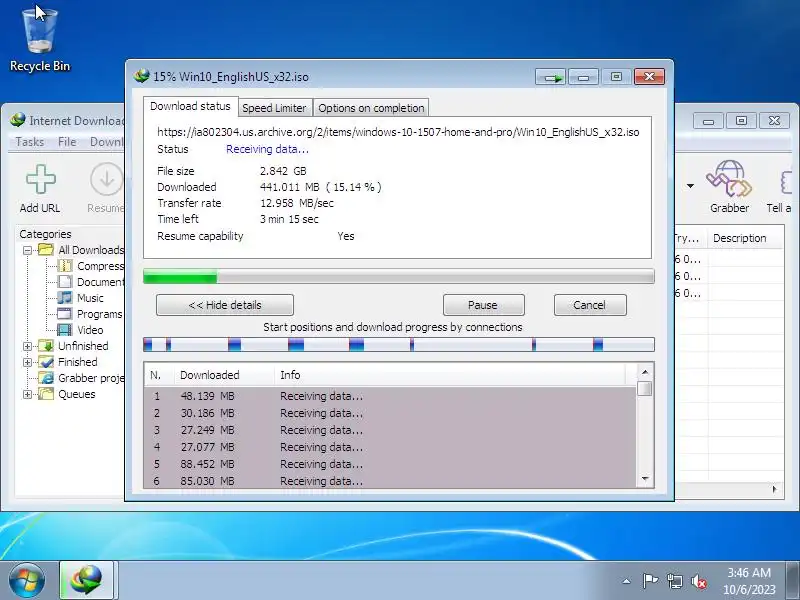Click the greyed Resume toolbar icon
This screenshot has height=600, width=800.
pos(106,179)
